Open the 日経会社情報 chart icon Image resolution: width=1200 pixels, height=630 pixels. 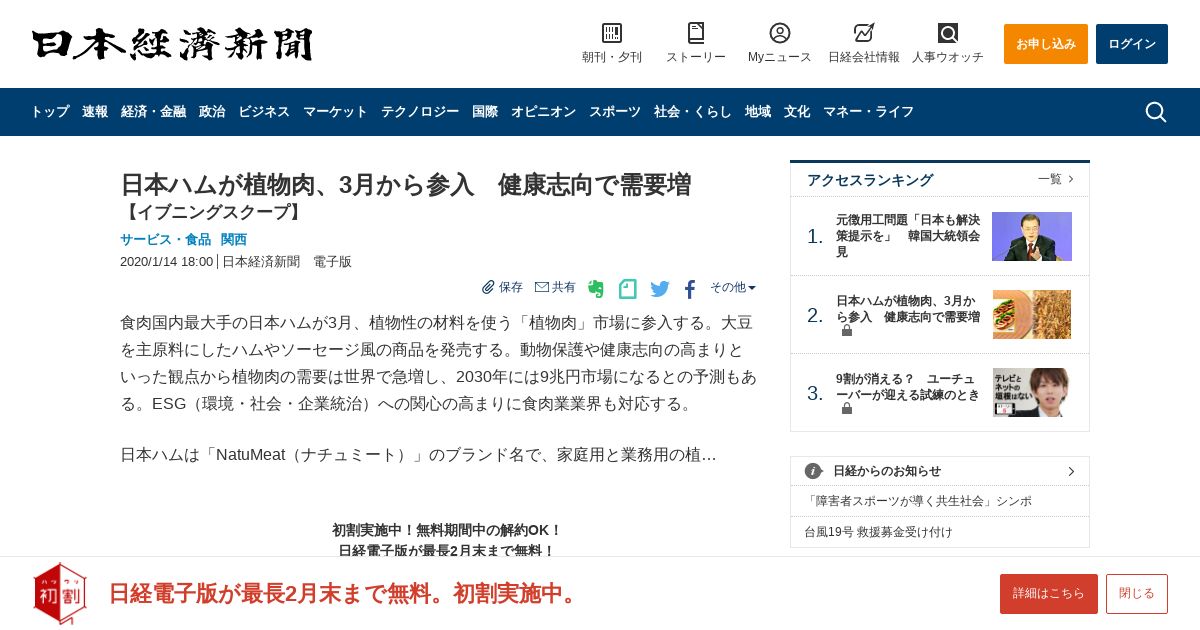click(864, 33)
